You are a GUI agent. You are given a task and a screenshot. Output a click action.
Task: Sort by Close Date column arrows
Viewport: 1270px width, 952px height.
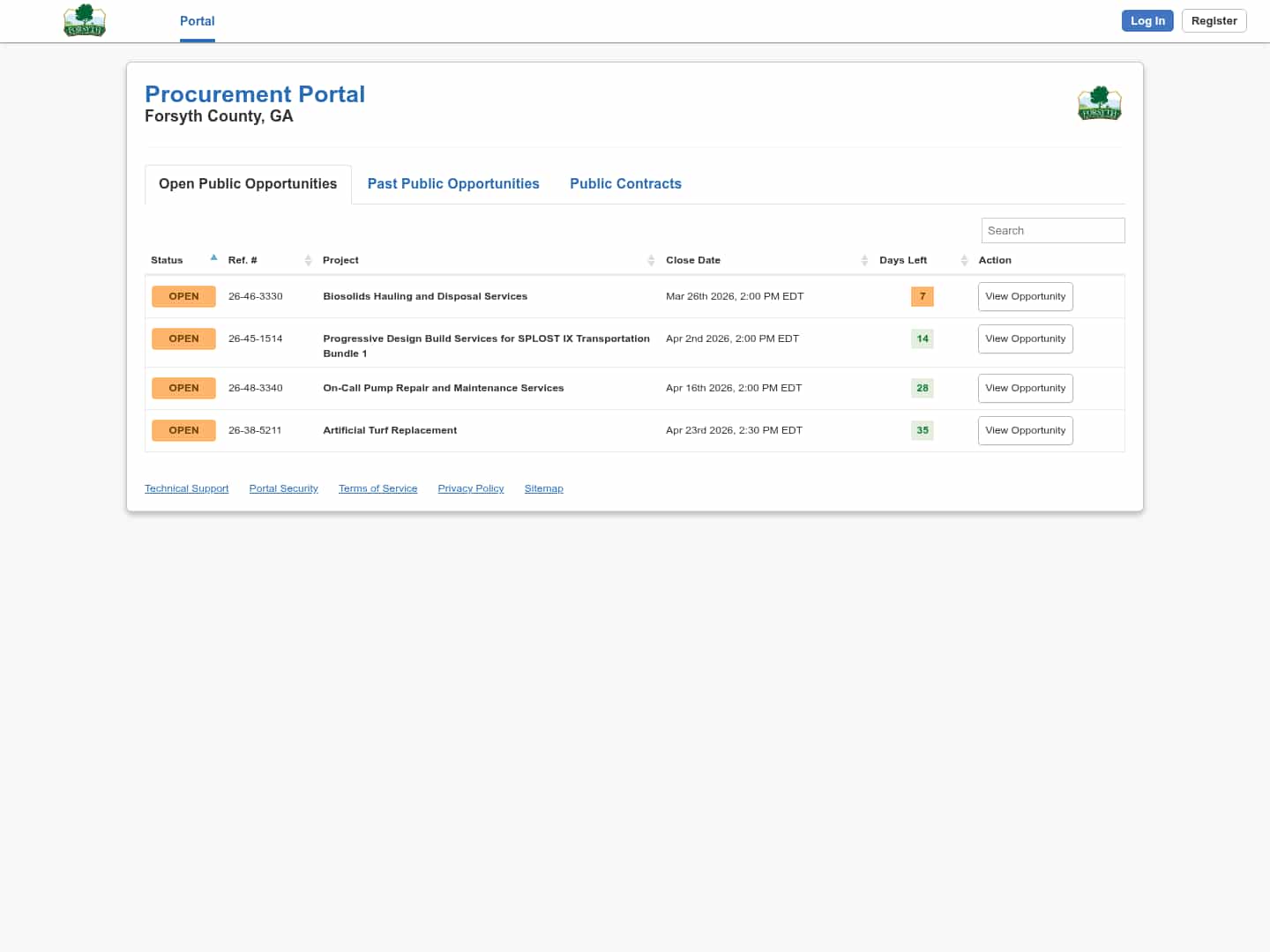(864, 260)
